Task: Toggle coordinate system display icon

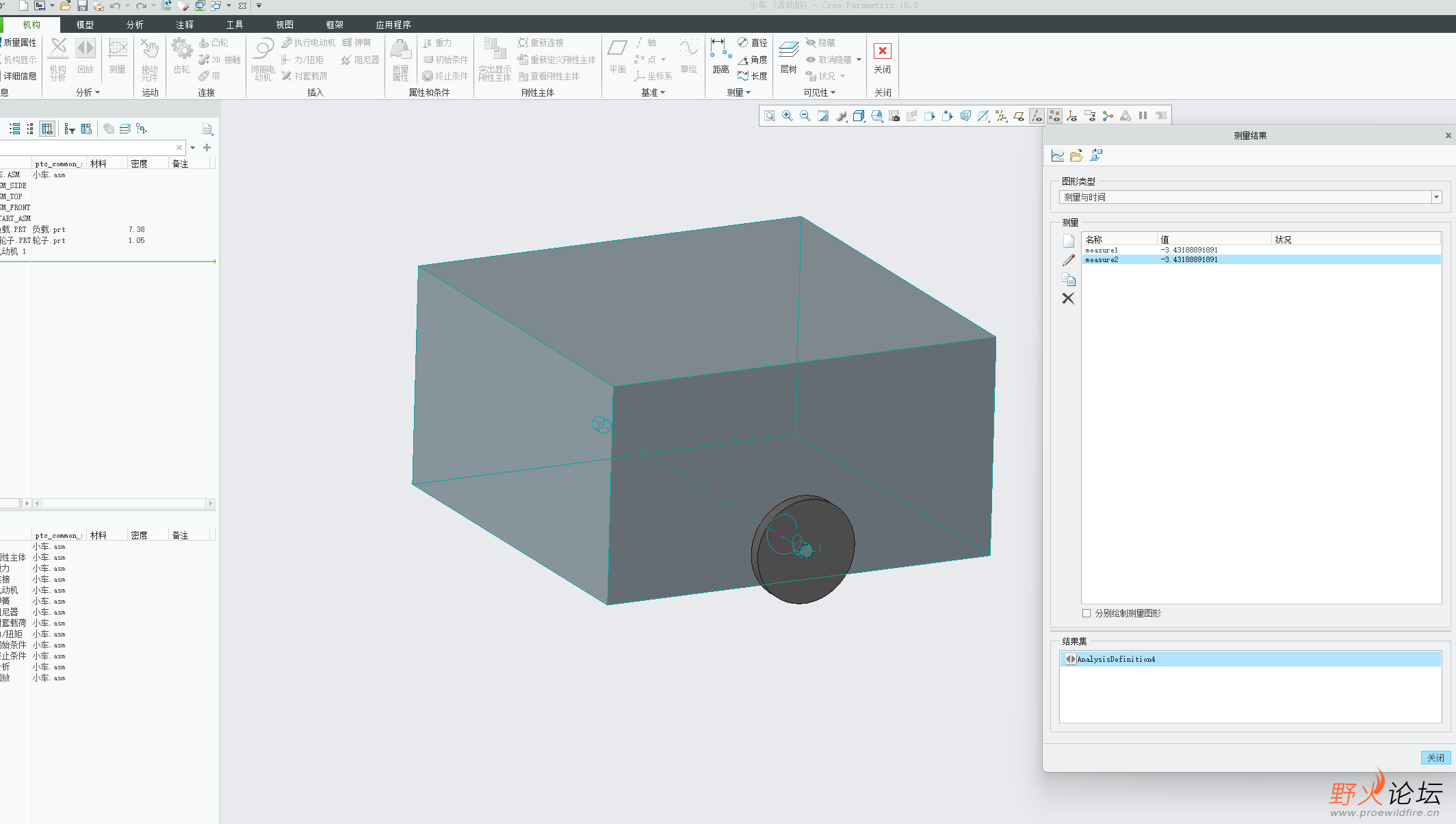Action: click(1072, 116)
